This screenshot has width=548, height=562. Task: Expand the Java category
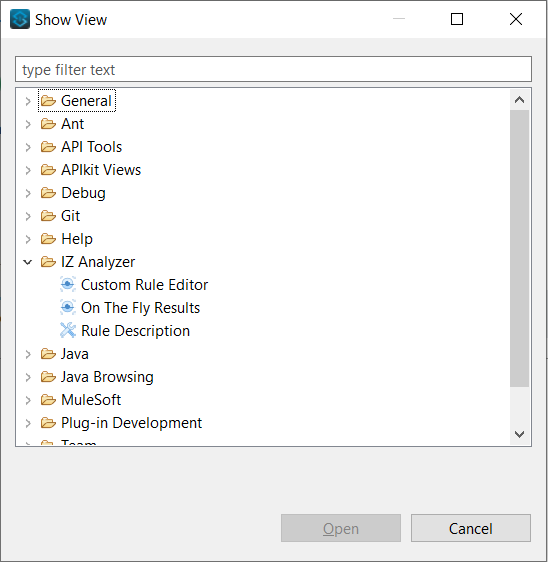(x=28, y=354)
